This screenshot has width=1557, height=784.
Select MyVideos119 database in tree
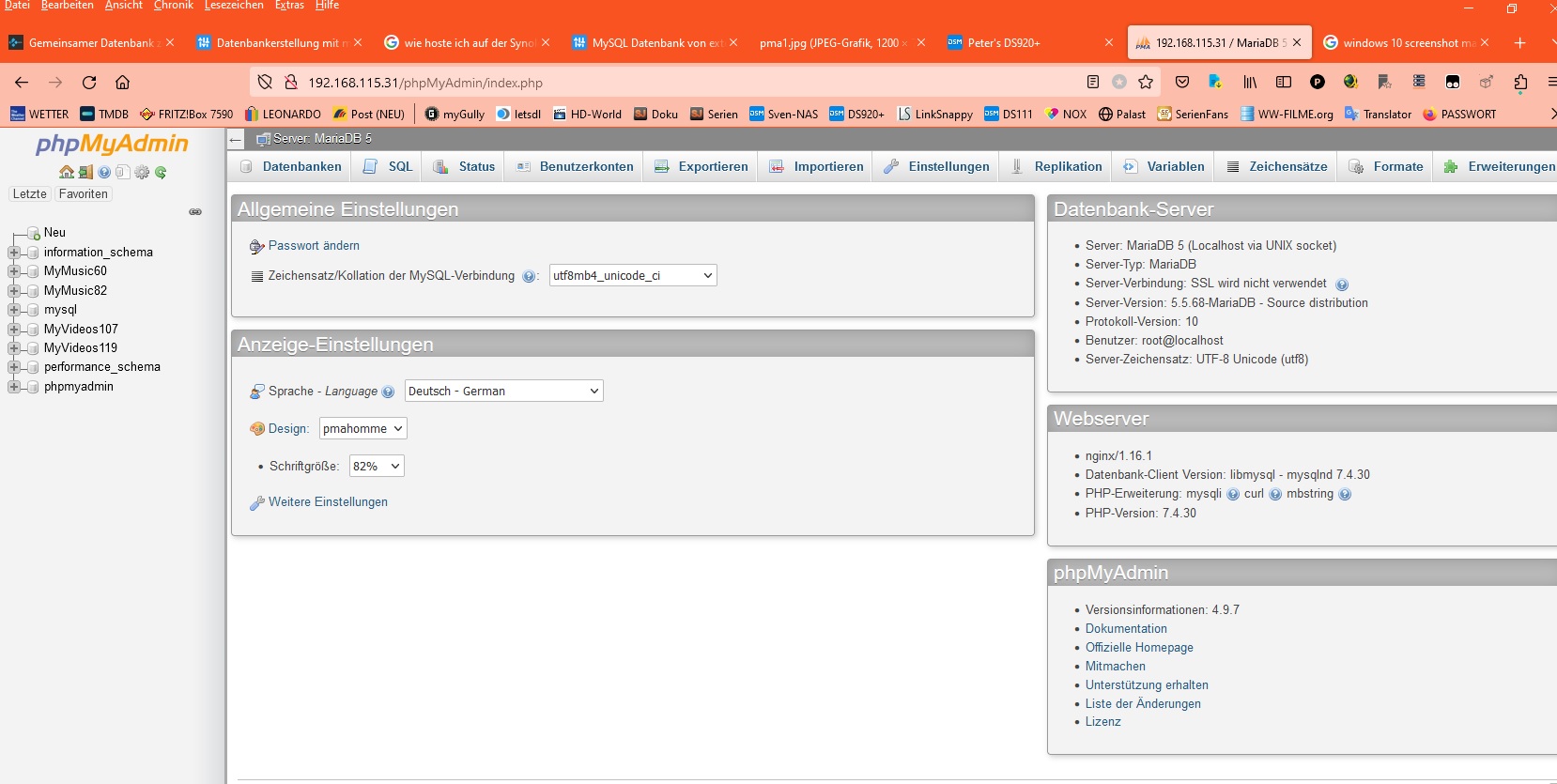point(81,348)
